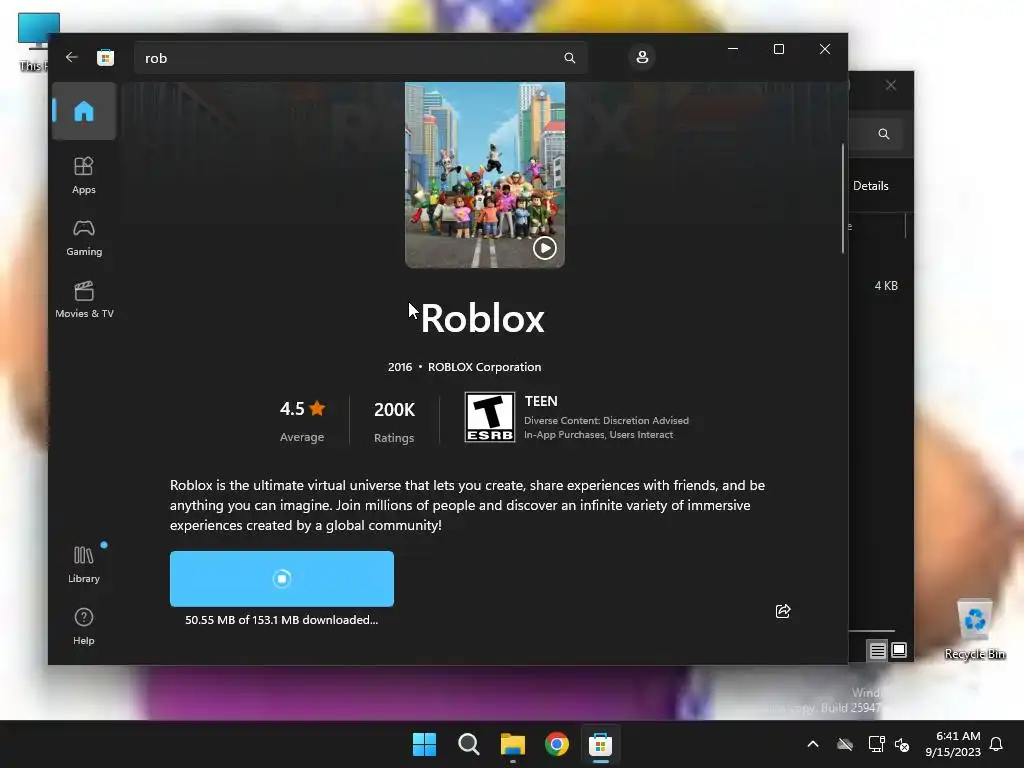Open taskbar Search
Image resolution: width=1024 pixels, height=768 pixels.
[x=468, y=744]
